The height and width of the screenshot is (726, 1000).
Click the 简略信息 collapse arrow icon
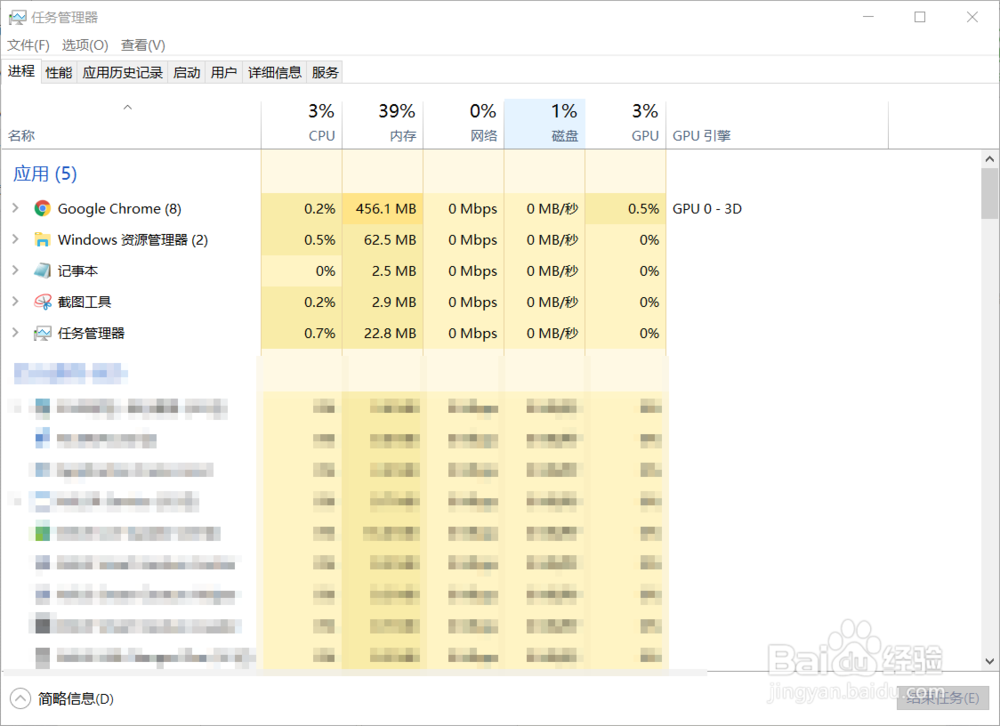point(20,699)
